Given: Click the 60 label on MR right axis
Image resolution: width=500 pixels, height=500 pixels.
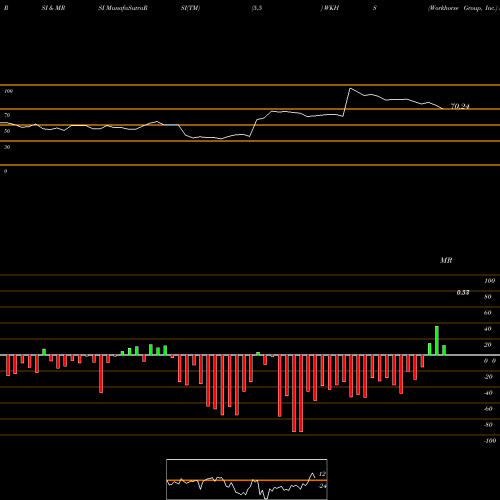Looking at the screenshot, I should (x=487, y=313).
